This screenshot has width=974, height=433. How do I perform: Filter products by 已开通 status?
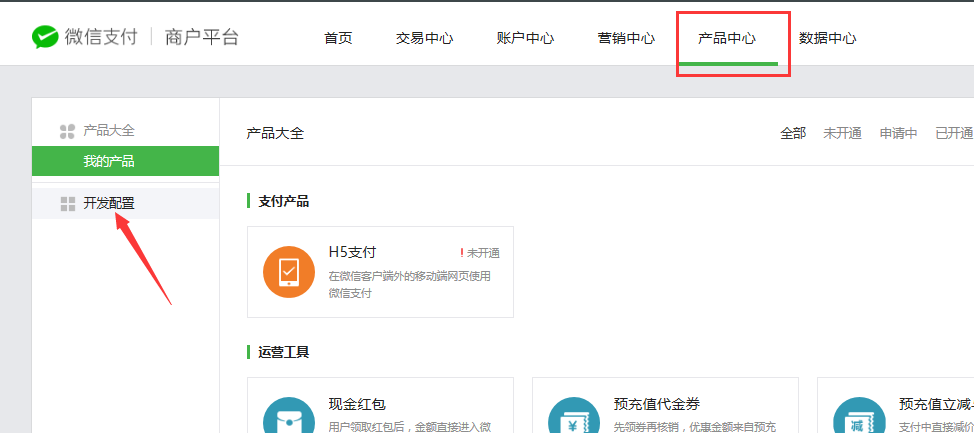click(953, 133)
